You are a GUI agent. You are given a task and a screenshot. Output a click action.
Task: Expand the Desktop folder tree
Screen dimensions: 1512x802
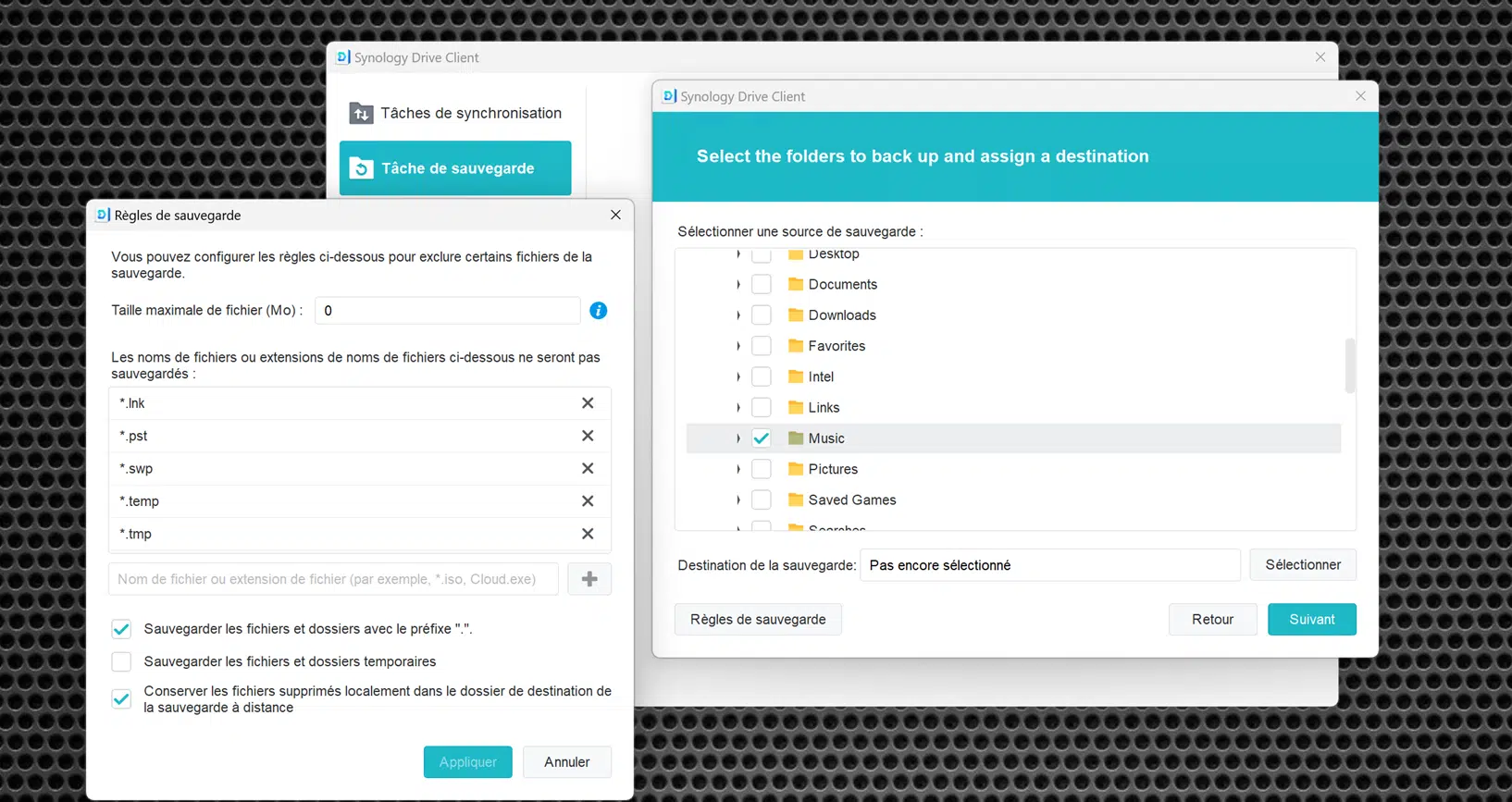coord(738,253)
